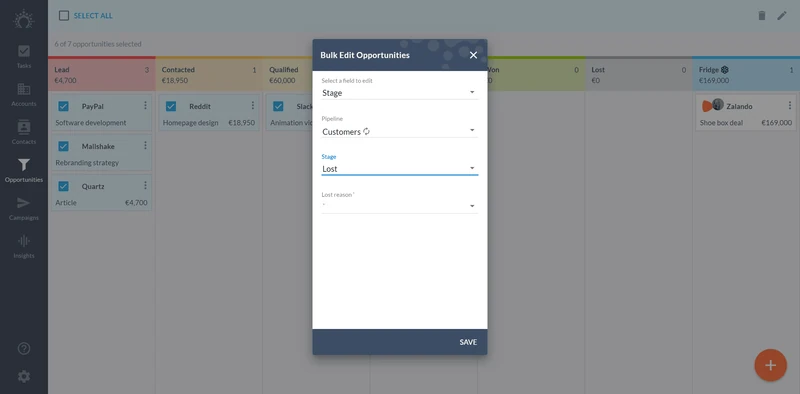This screenshot has height=394, width=800.
Task: Click the Lead column header
Action: 102,75
